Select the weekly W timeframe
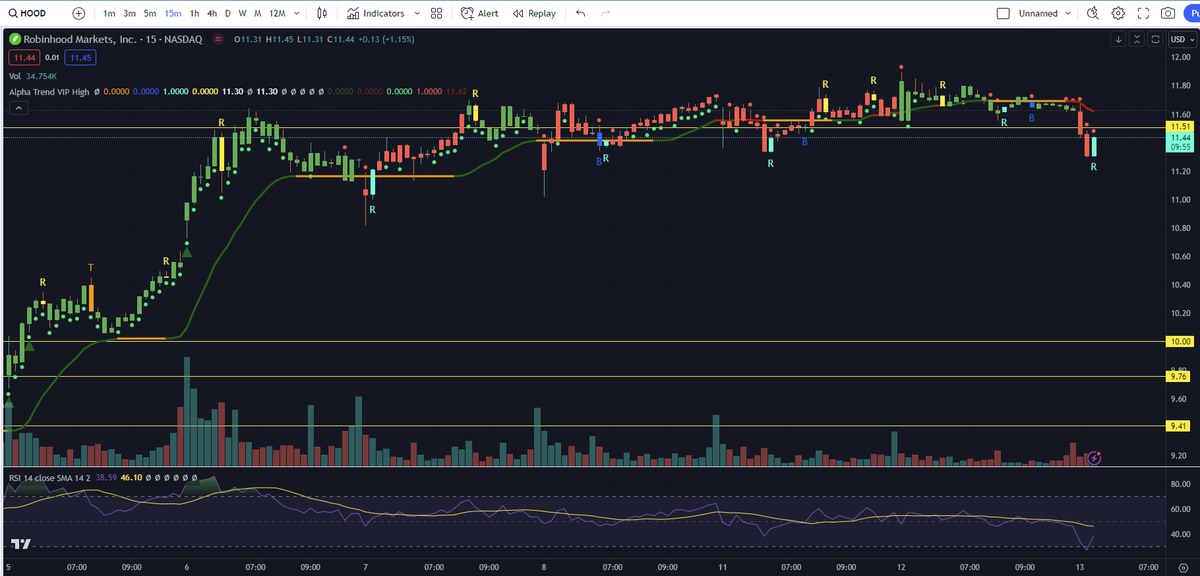 point(242,14)
